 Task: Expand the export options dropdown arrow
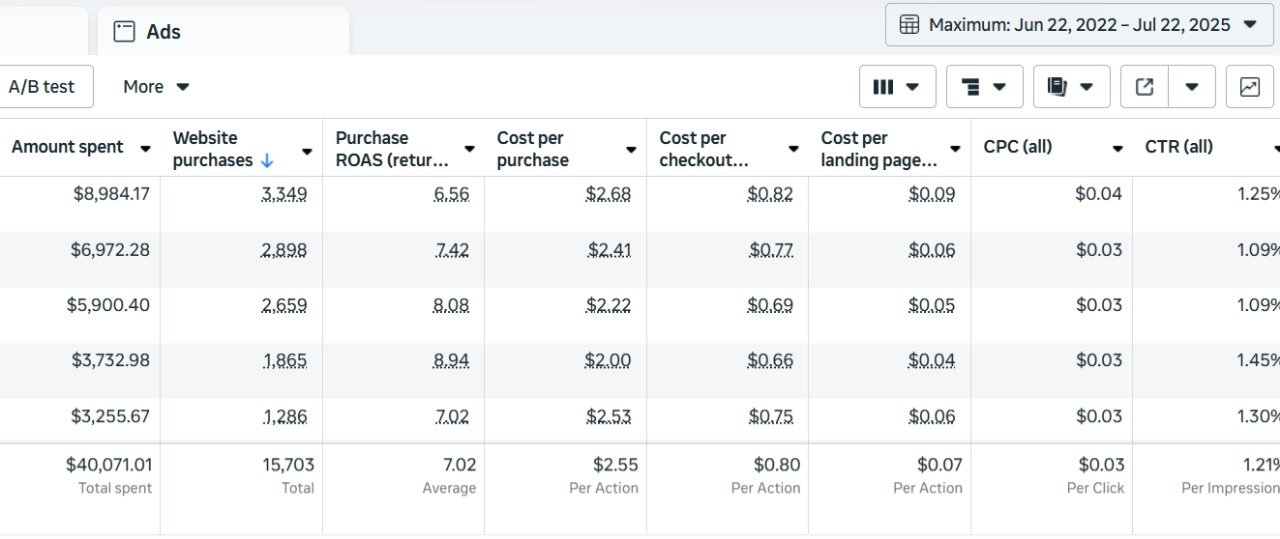1192,87
